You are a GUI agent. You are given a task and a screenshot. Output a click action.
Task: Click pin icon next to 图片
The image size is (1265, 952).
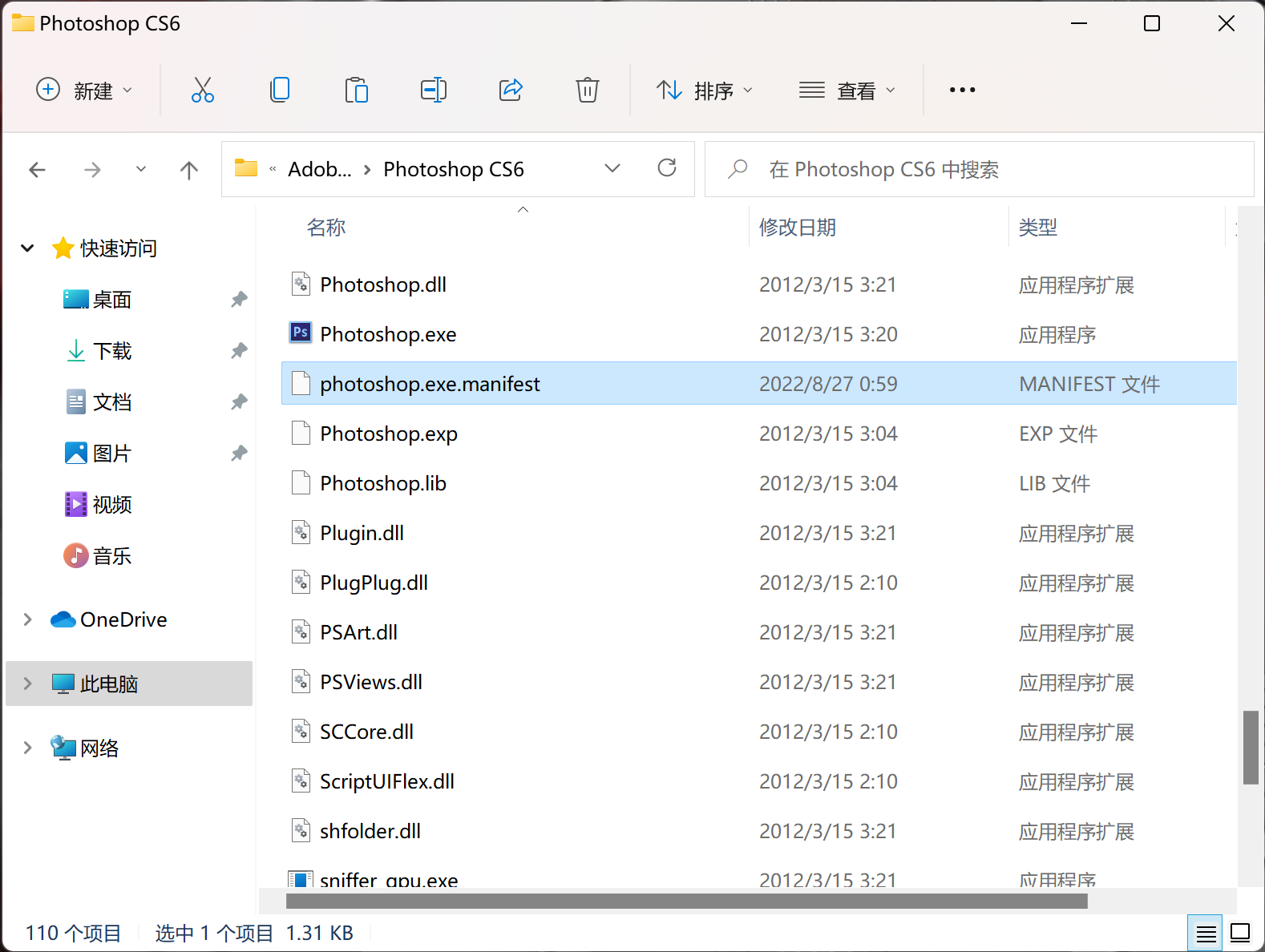pyautogui.click(x=239, y=454)
